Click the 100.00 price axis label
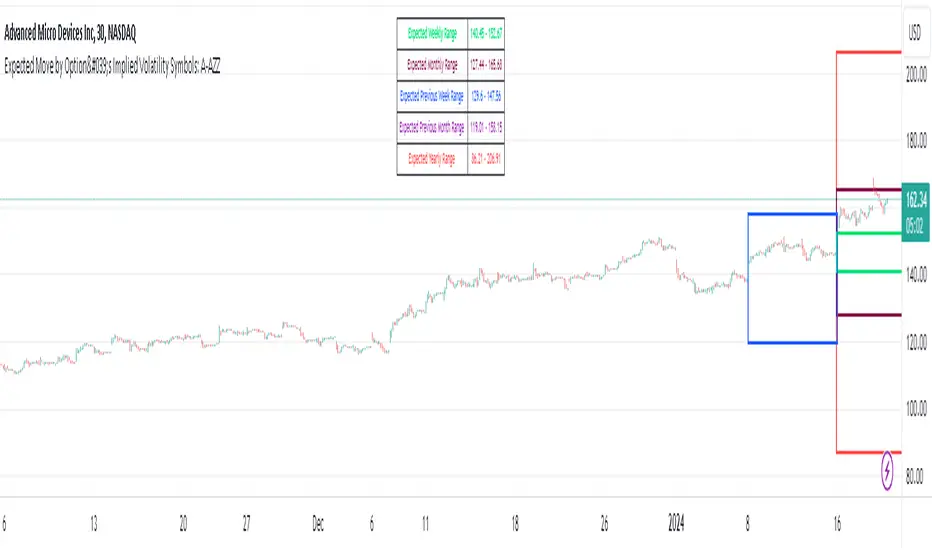Screen dimensions: 932x550 coord(916,408)
